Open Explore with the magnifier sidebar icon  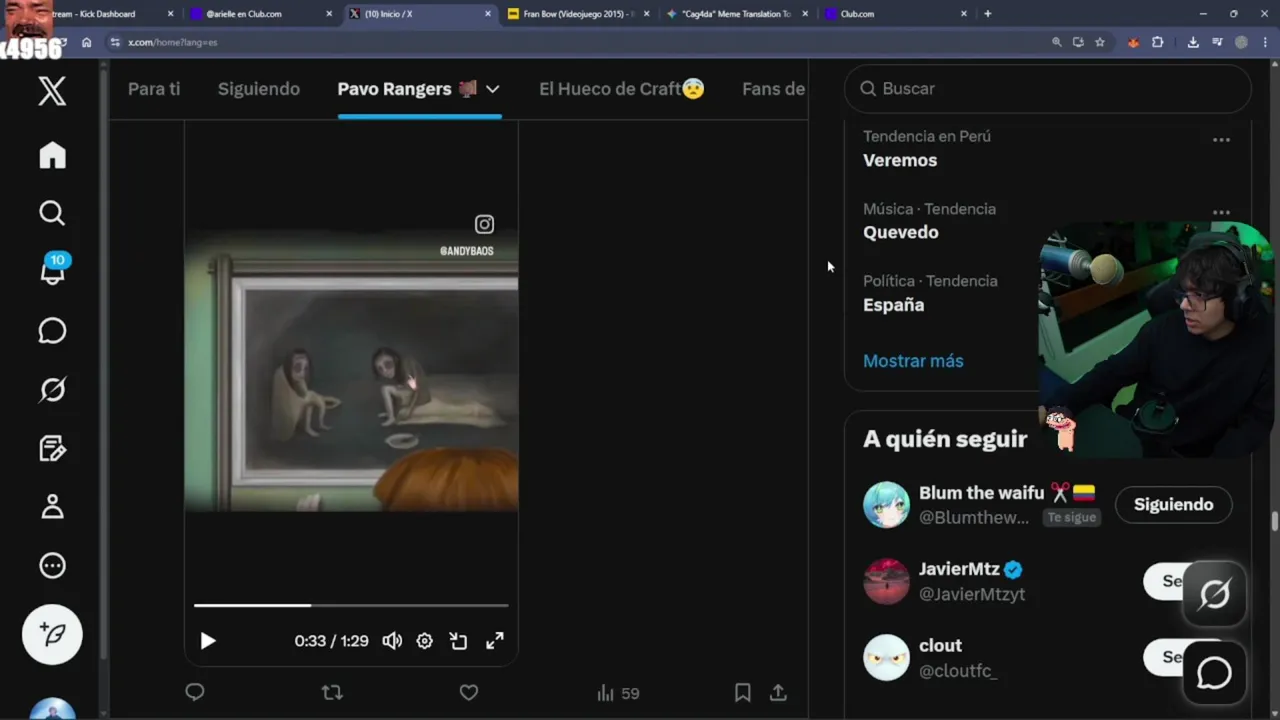coord(52,213)
